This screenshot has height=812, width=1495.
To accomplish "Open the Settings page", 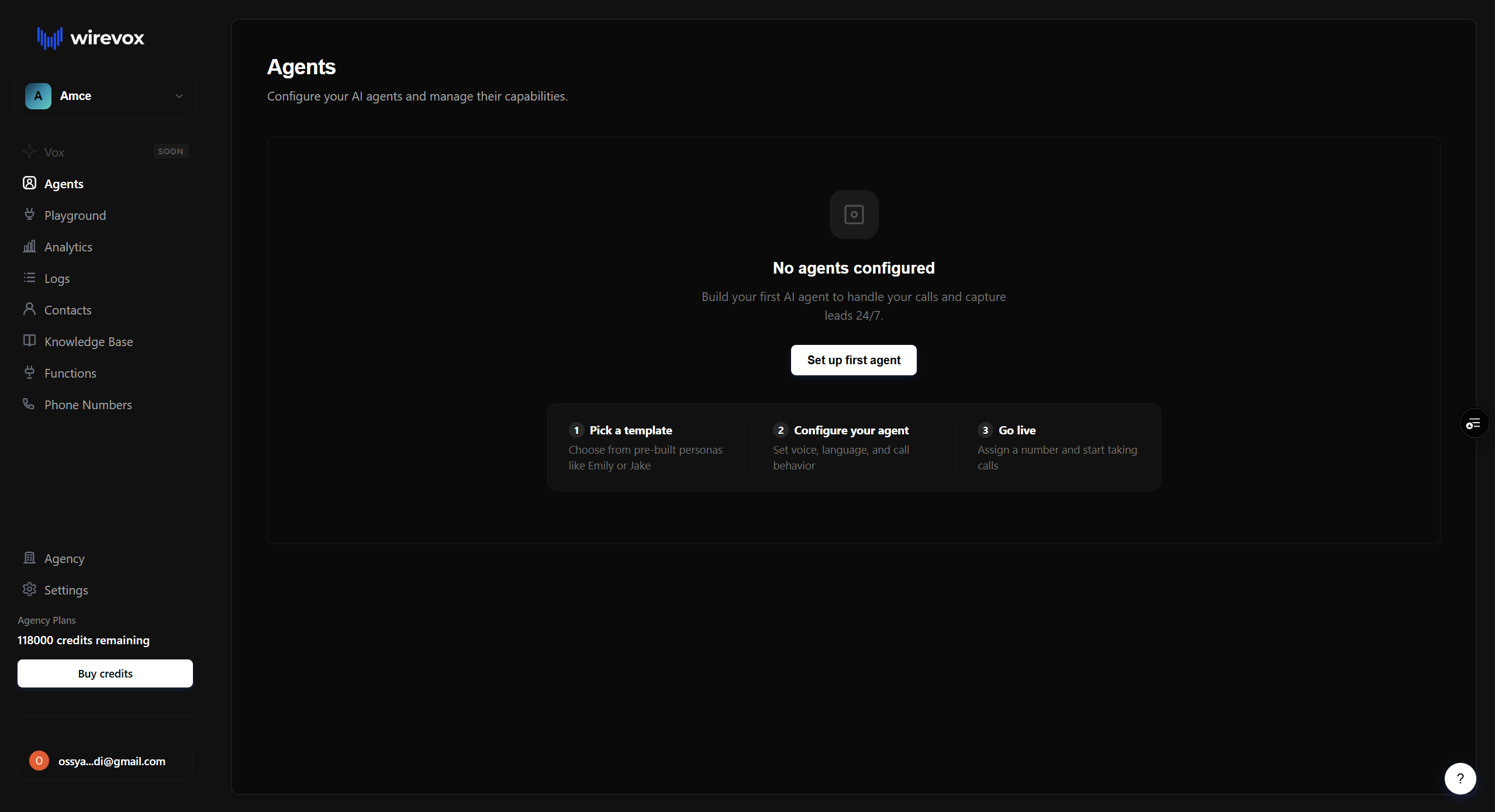I will point(66,590).
